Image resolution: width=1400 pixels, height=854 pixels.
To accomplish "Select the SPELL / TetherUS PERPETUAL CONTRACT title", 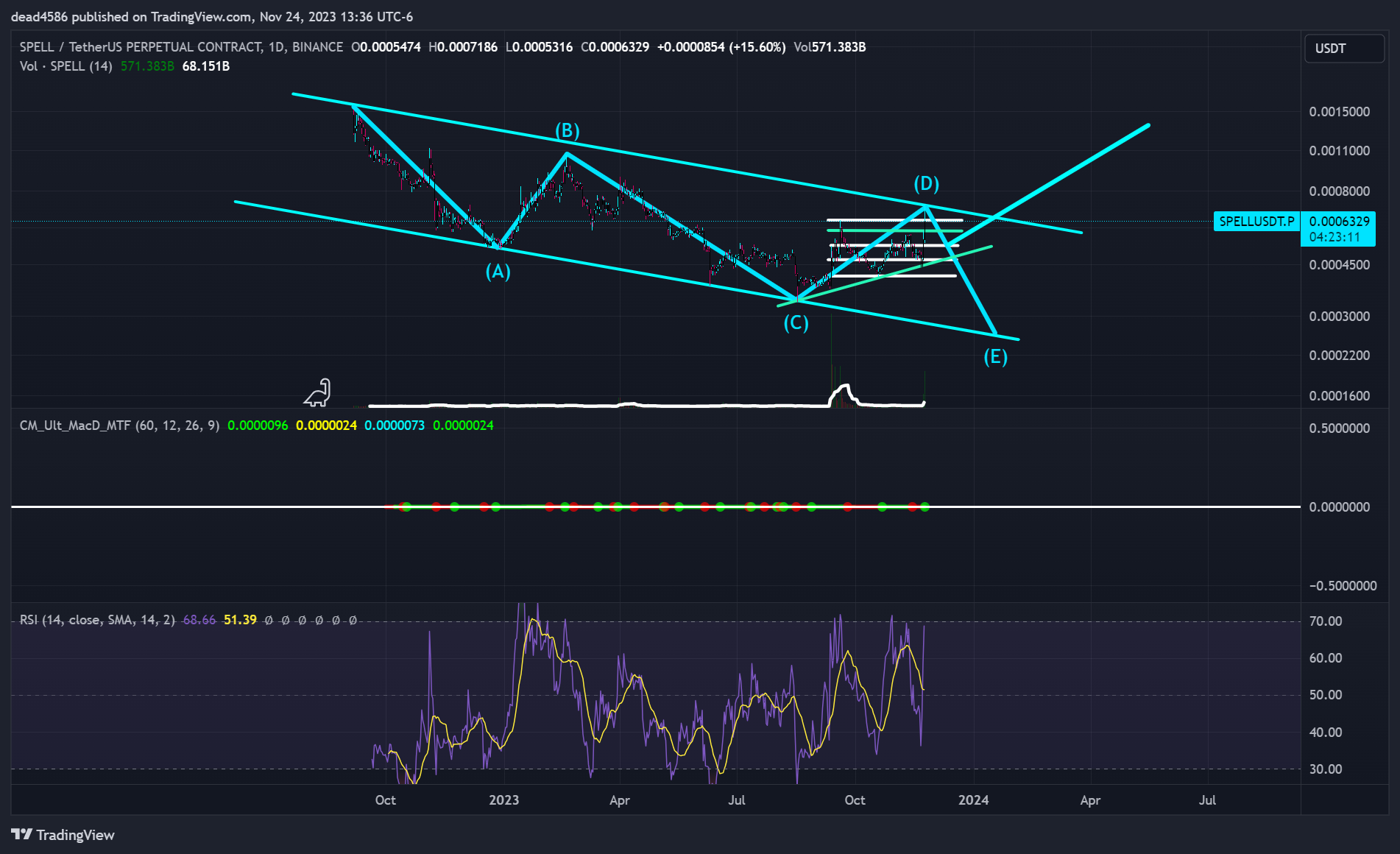I will coord(181,47).
